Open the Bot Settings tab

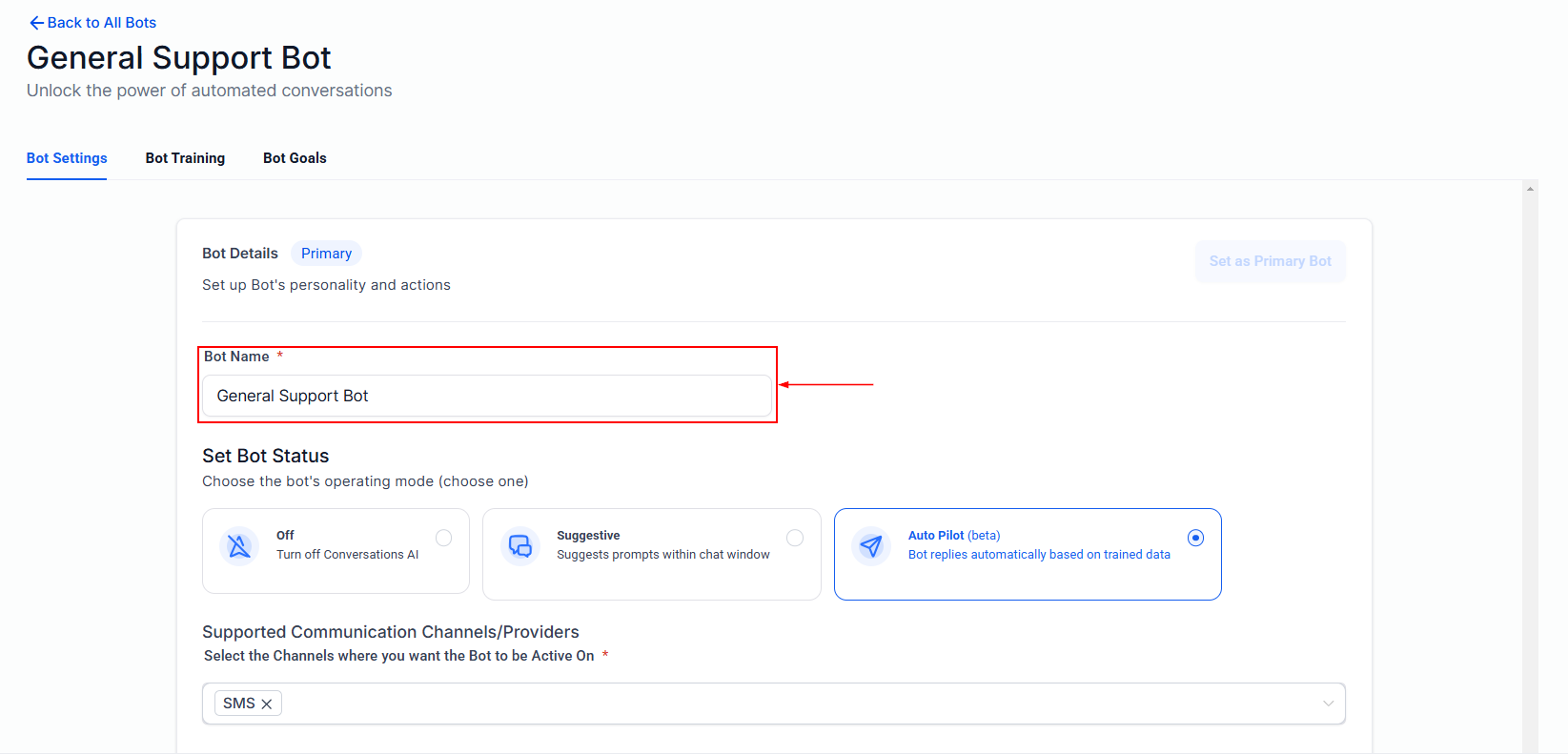click(x=67, y=158)
